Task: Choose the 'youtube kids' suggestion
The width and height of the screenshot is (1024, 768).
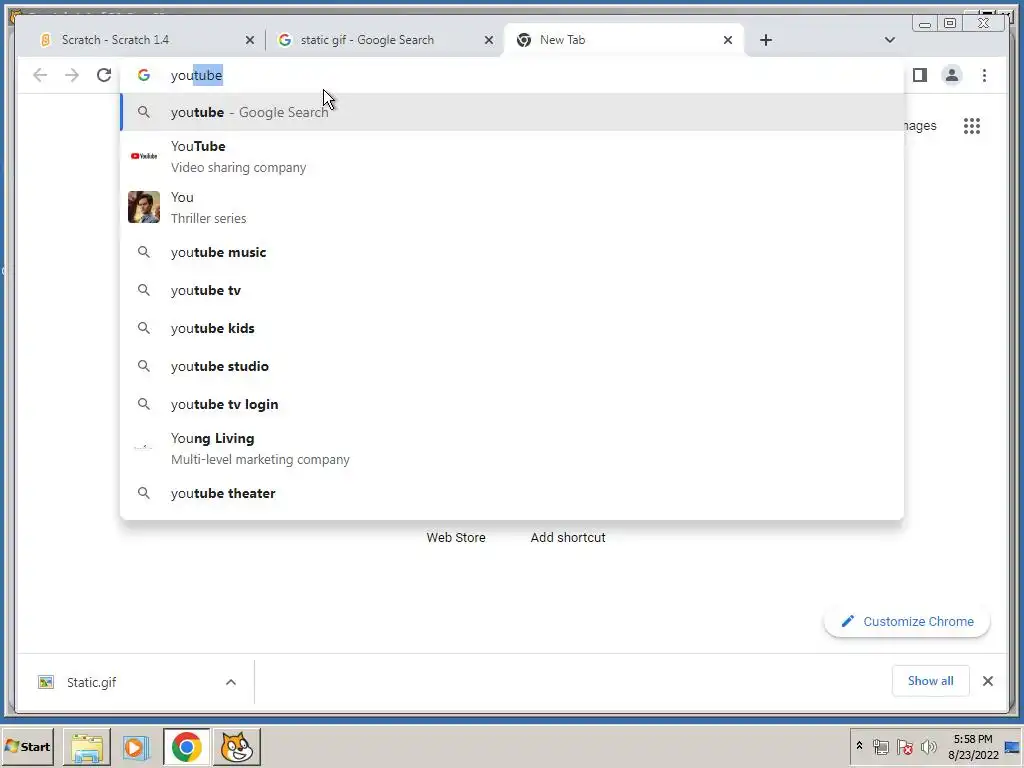Action: (512, 328)
